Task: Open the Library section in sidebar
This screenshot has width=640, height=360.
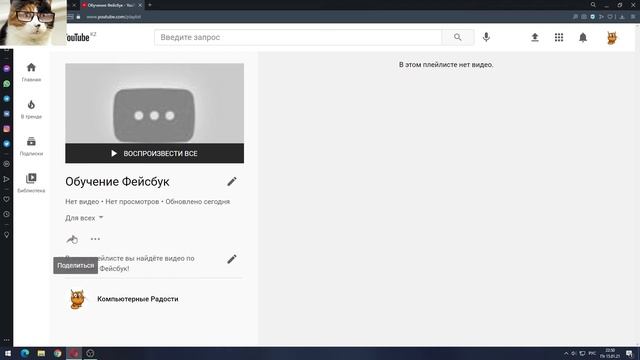Action: 31,183
